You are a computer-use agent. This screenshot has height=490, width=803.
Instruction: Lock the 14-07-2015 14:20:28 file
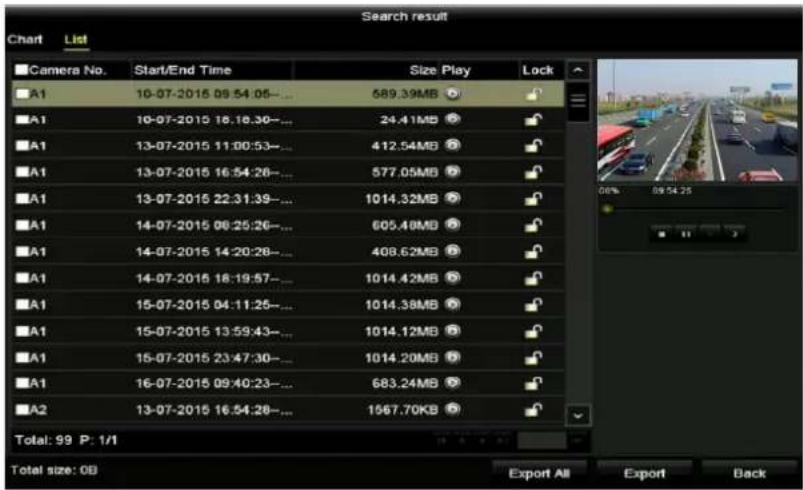(533, 252)
